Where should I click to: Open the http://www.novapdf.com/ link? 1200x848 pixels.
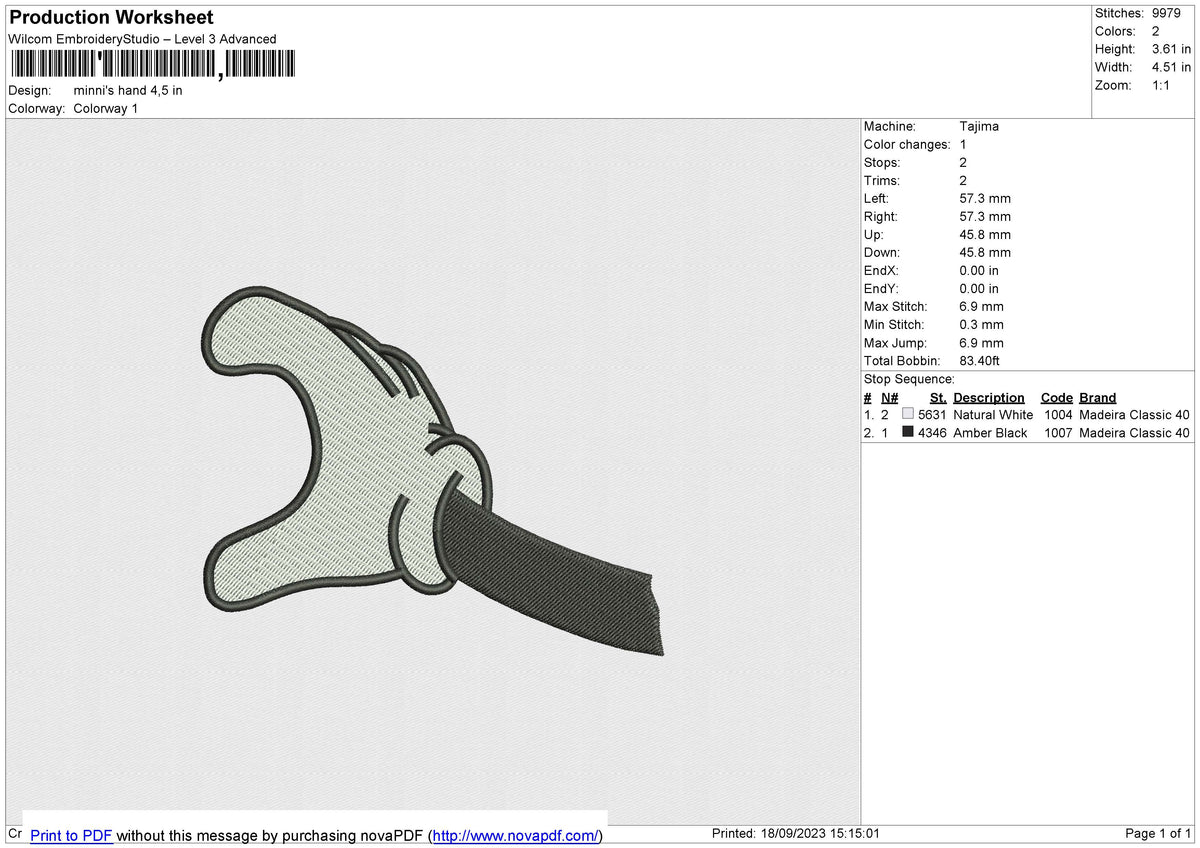point(515,835)
